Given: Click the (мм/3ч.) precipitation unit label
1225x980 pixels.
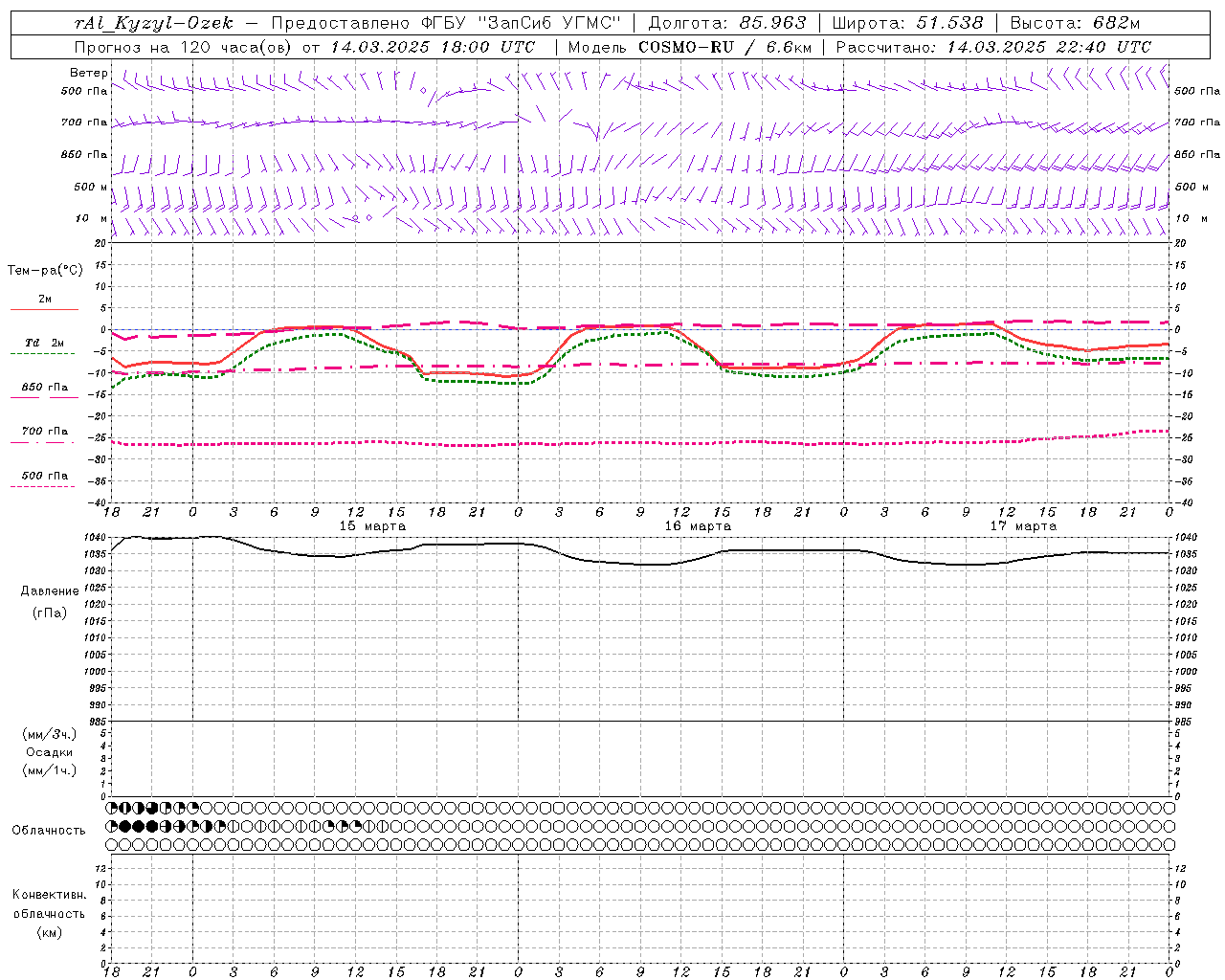Looking at the screenshot, I should pyautogui.click(x=50, y=734).
